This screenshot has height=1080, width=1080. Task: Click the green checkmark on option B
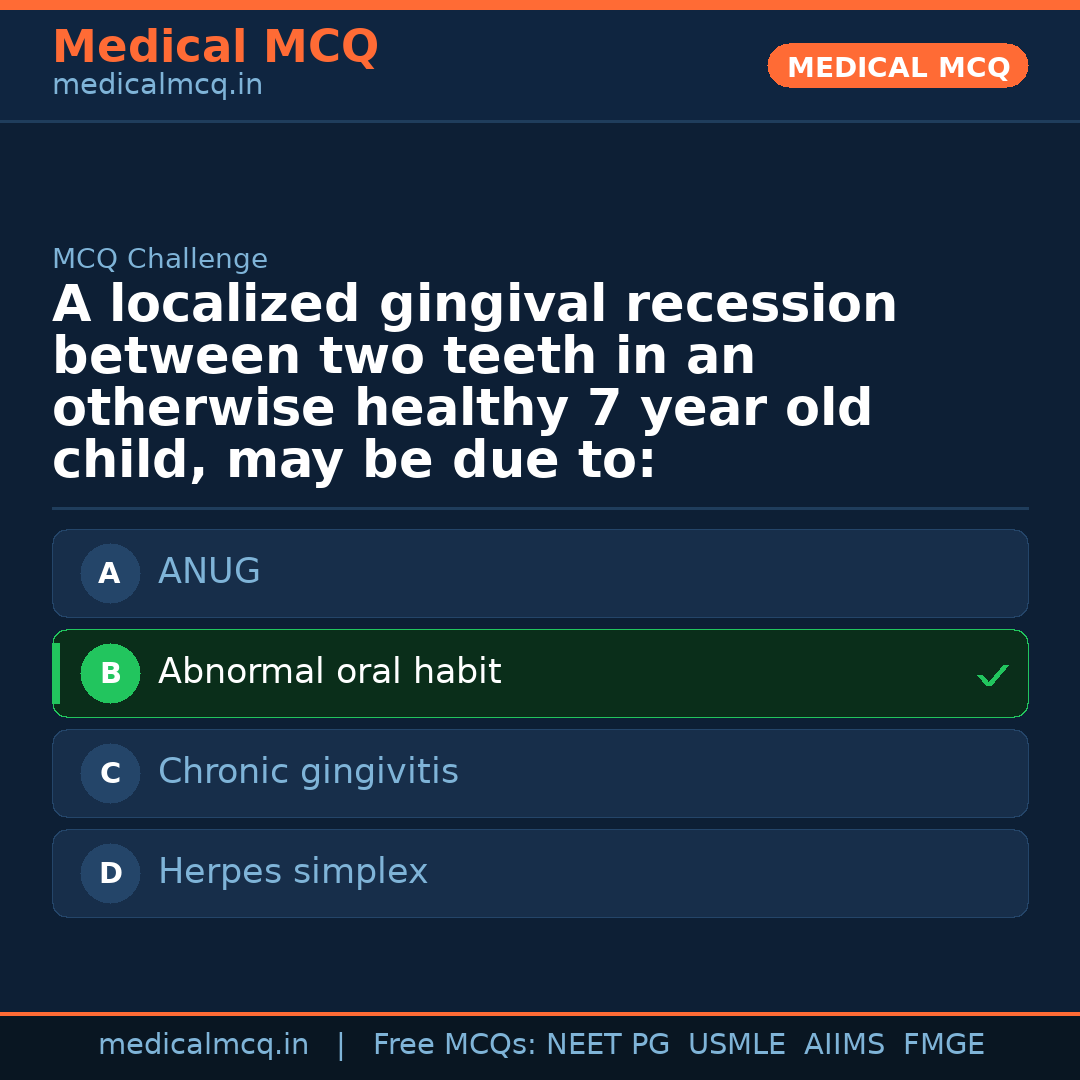pos(992,676)
